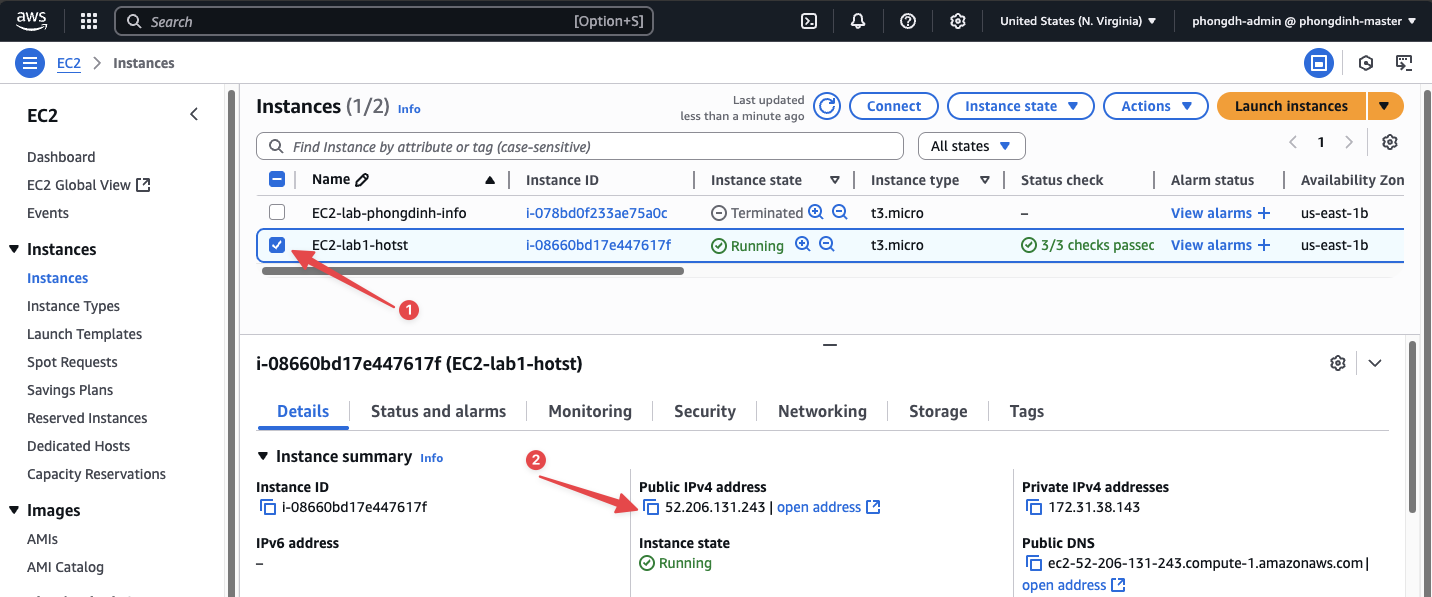1432x597 pixels.
Task: Change region United States (N. Virginia)
Action: tap(1078, 21)
